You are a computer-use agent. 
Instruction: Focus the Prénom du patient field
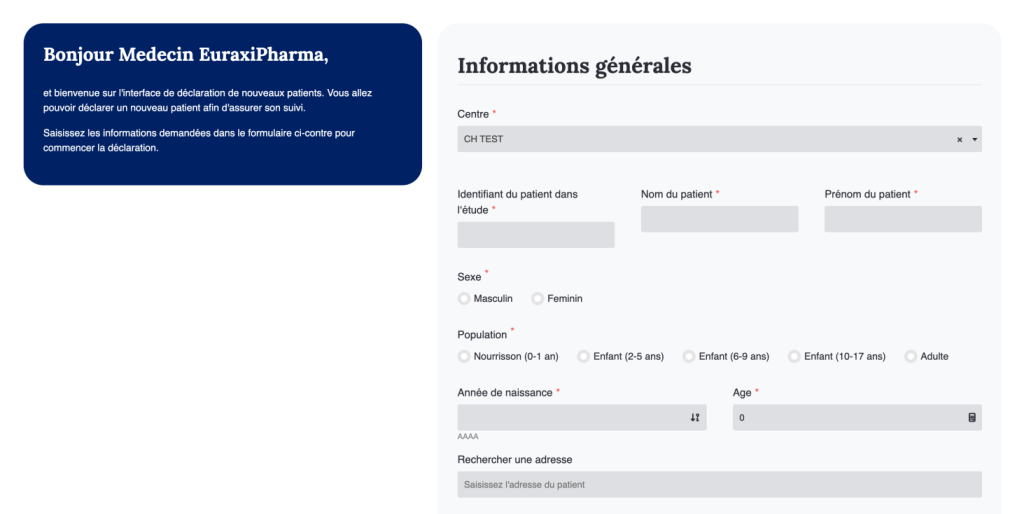903,219
